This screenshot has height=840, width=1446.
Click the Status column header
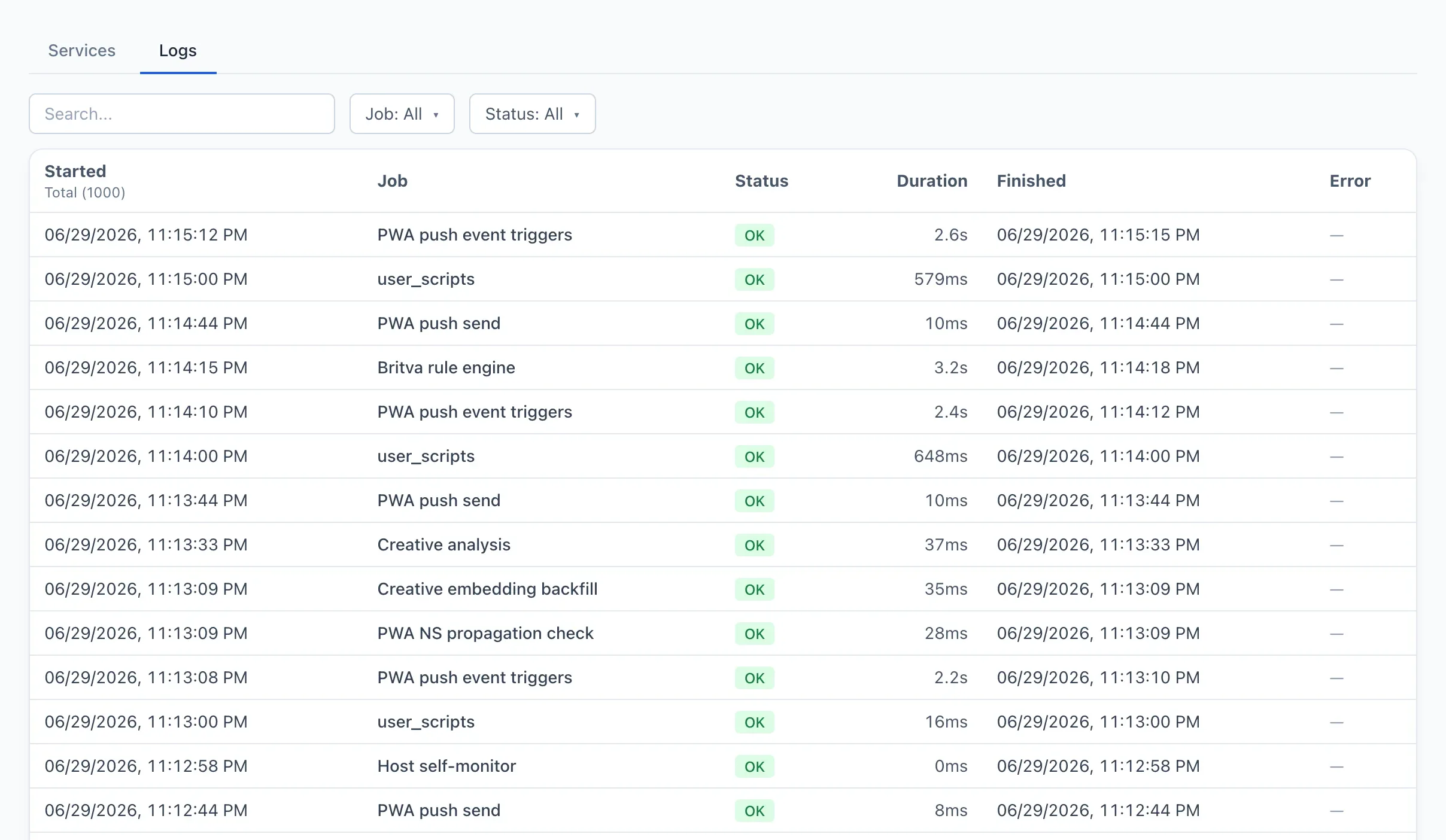click(x=761, y=181)
